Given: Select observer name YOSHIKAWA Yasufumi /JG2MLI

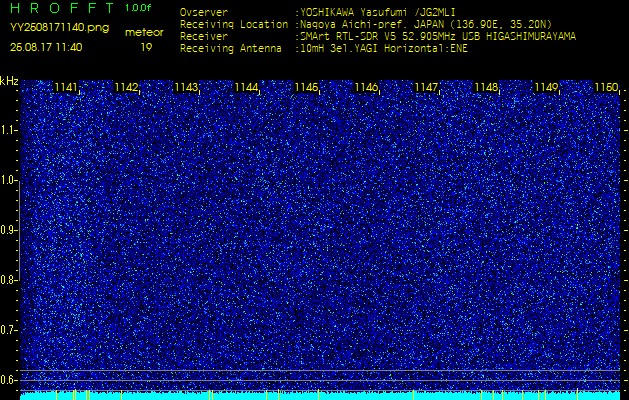Looking at the screenshot, I should pos(377,12).
